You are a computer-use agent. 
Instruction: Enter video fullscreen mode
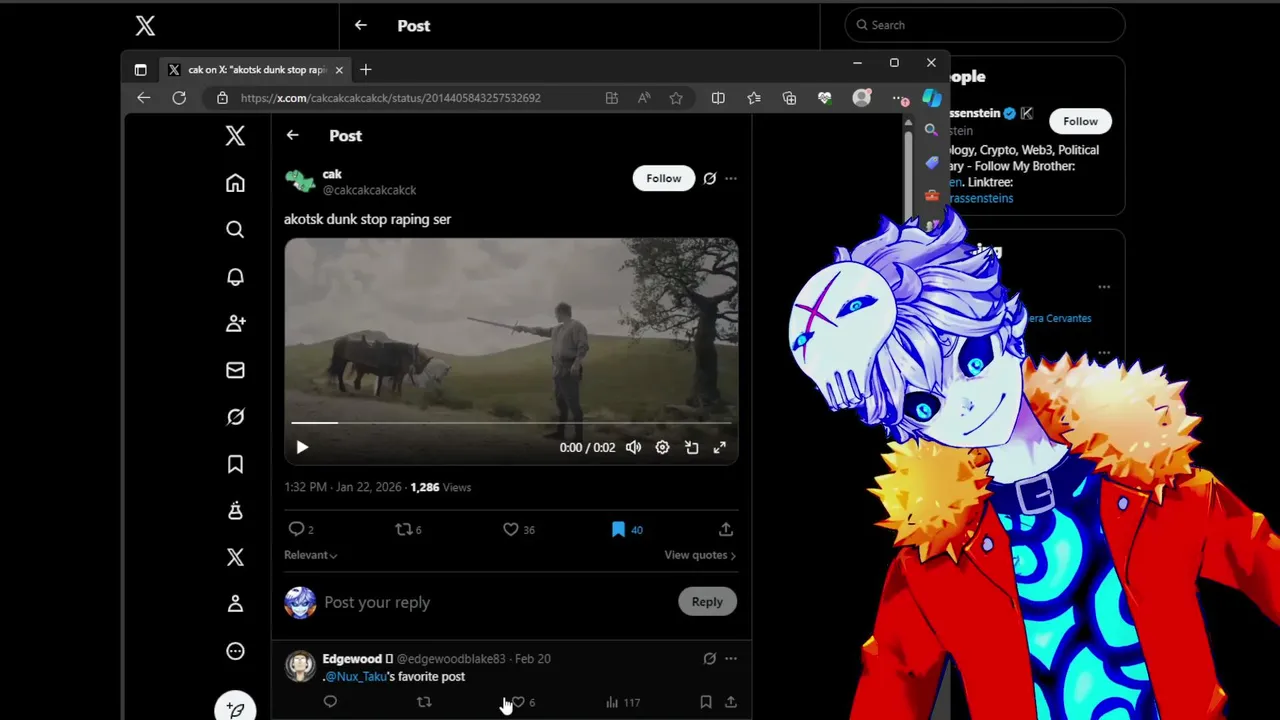[x=719, y=447]
